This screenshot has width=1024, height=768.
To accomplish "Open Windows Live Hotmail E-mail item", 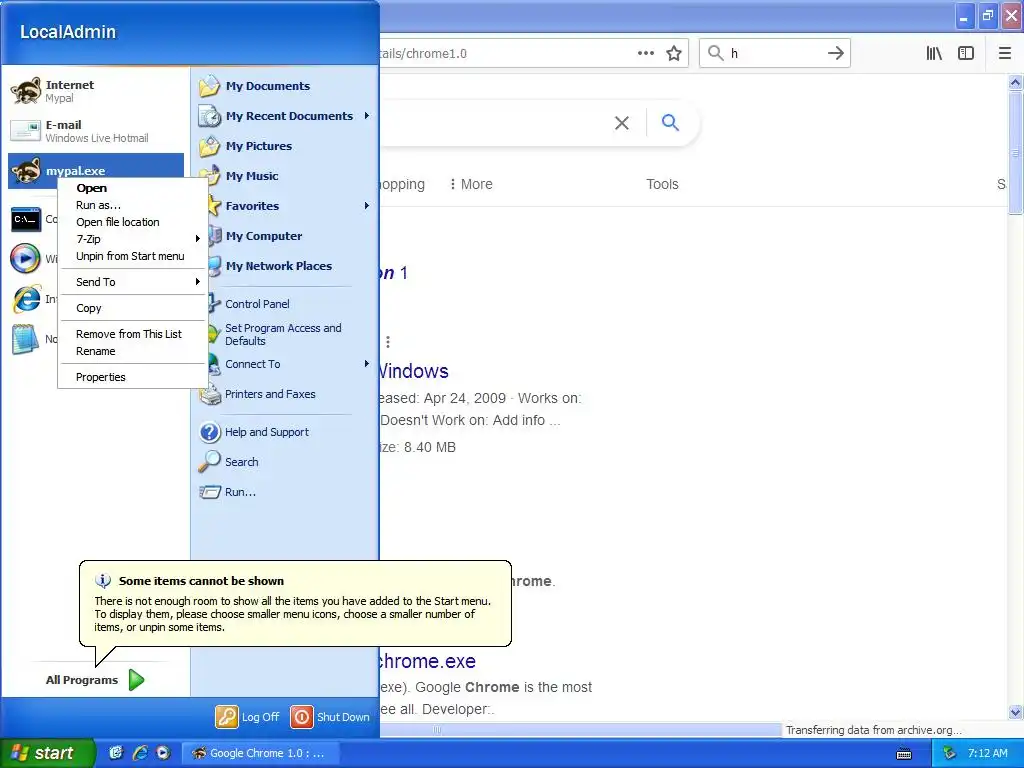I will (x=96, y=131).
